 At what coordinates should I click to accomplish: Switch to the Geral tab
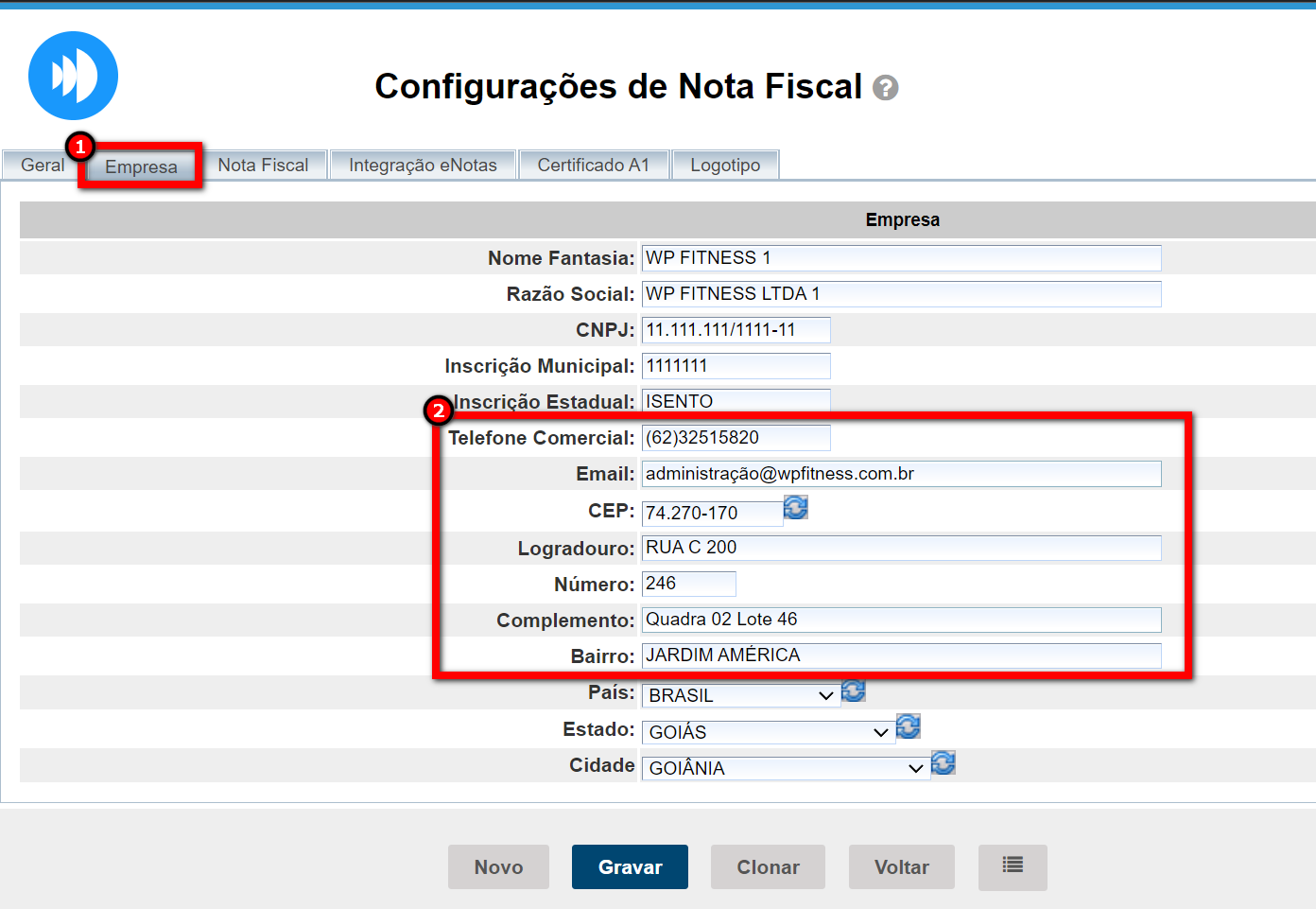click(43, 166)
